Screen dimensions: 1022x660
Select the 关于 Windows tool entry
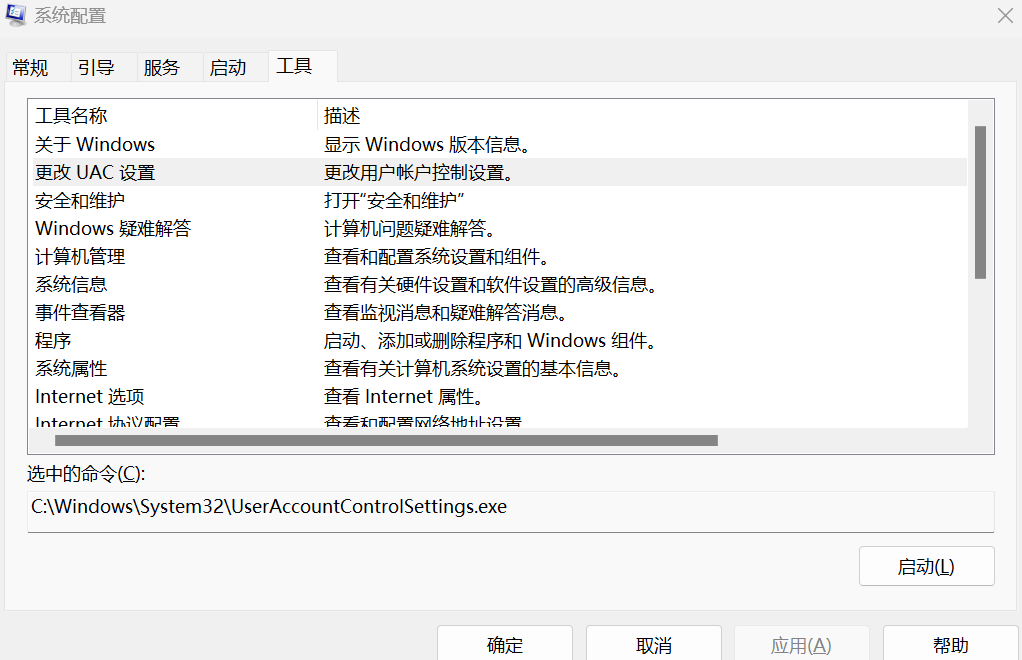point(96,145)
